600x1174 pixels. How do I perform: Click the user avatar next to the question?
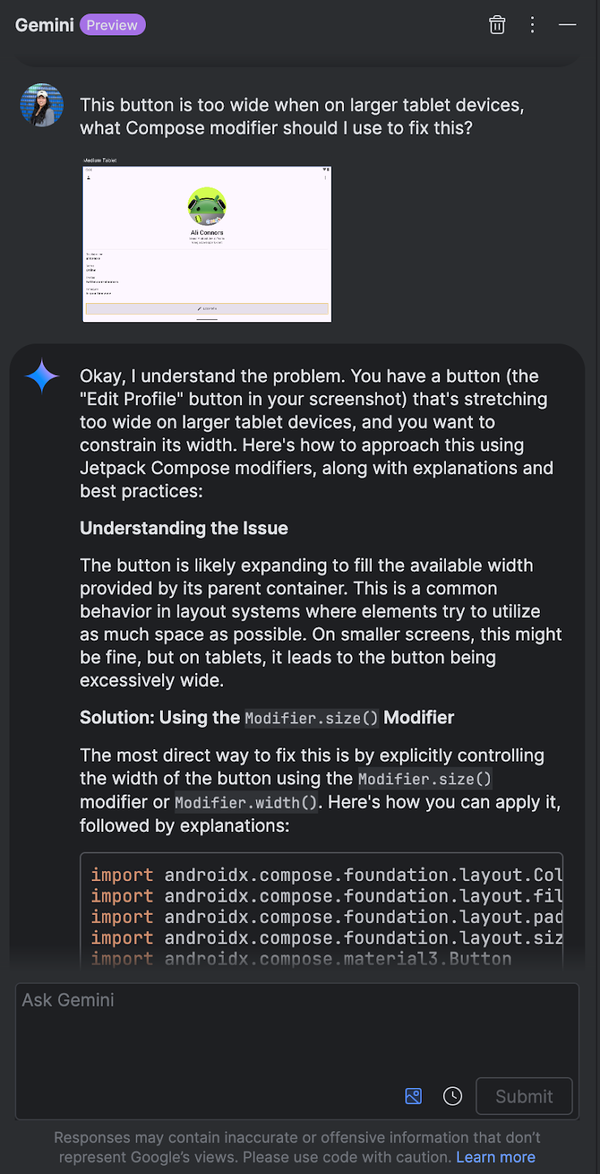41,105
